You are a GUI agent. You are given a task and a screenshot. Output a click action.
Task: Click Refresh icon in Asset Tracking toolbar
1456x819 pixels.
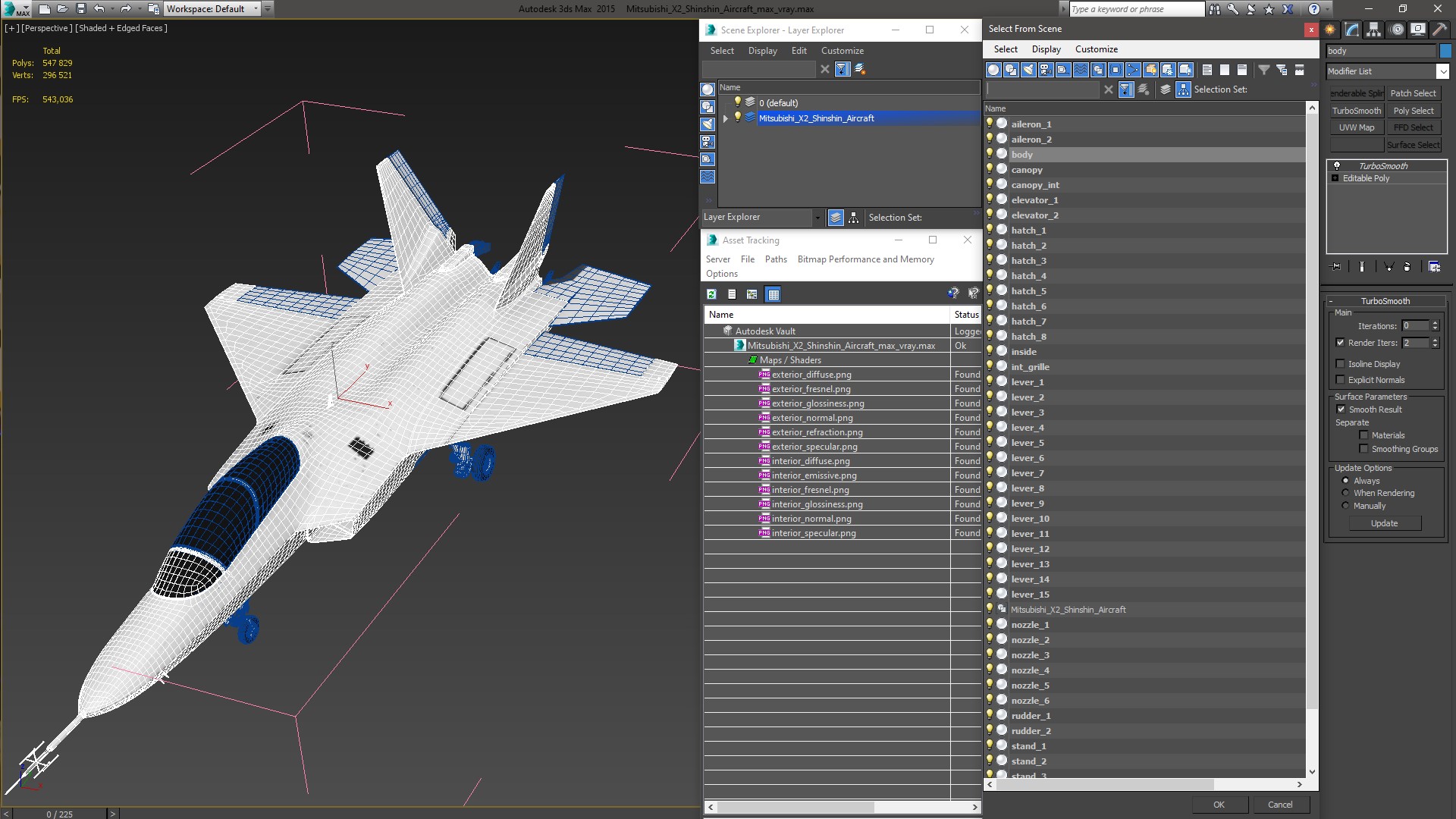click(x=712, y=294)
